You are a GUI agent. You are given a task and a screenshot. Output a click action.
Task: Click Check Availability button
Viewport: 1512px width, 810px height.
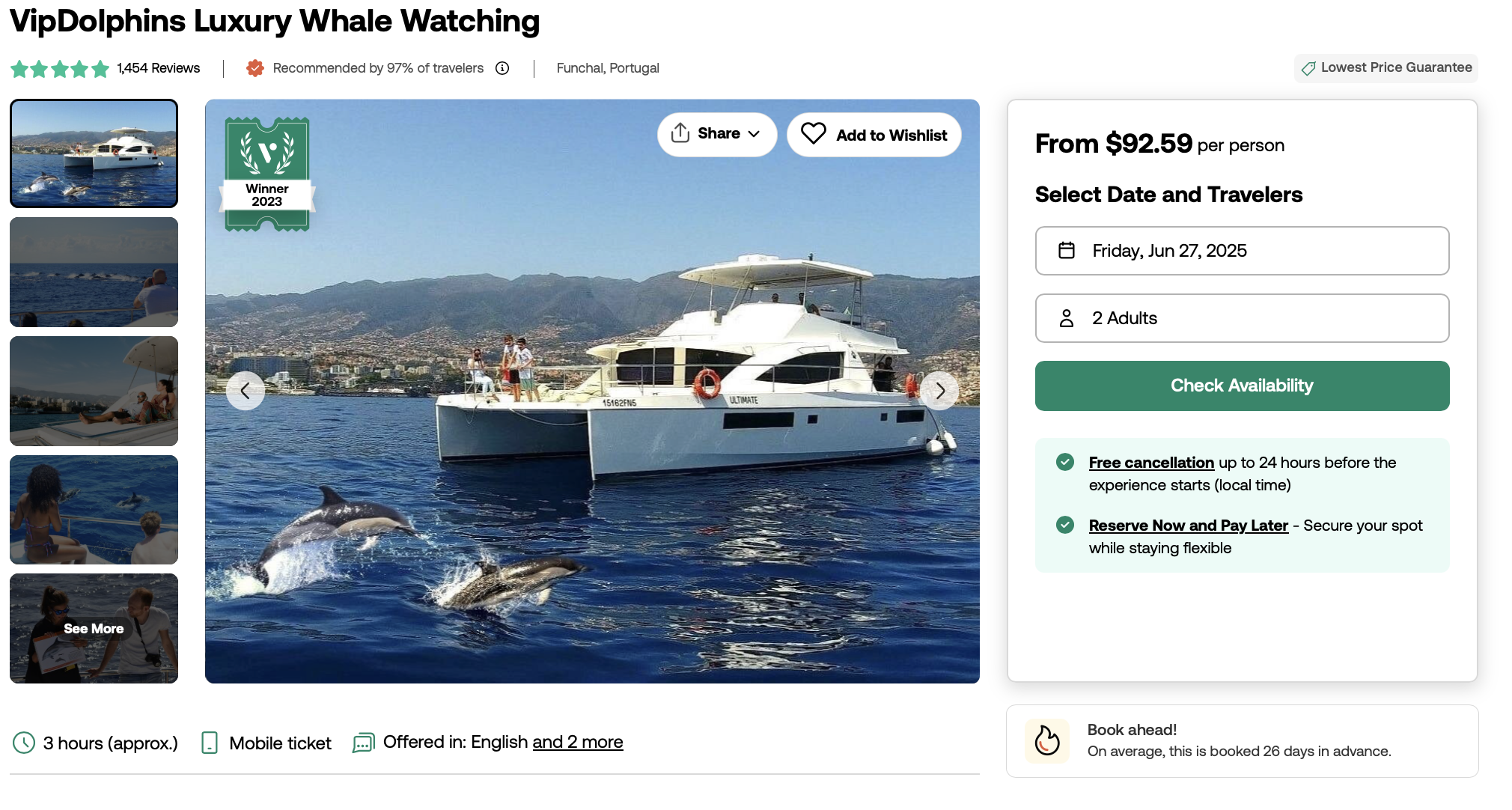click(1242, 386)
